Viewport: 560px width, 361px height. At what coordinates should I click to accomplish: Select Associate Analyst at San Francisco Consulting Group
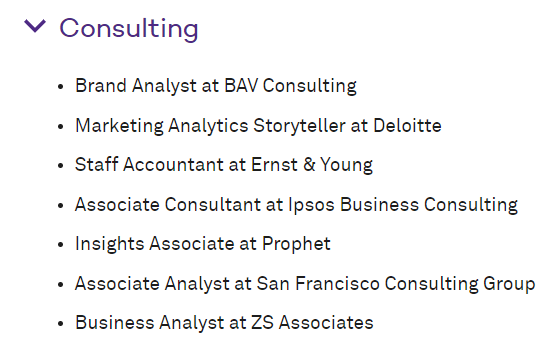(305, 284)
